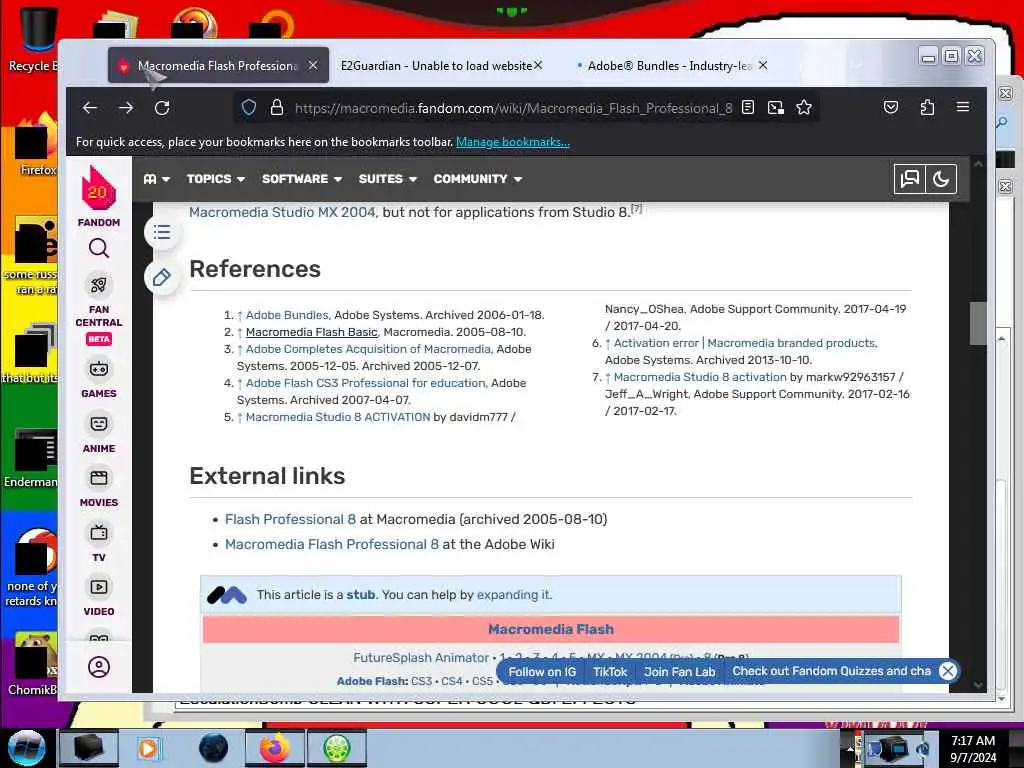Open Firefox icon in the taskbar
1024x768 pixels.
pos(275,748)
